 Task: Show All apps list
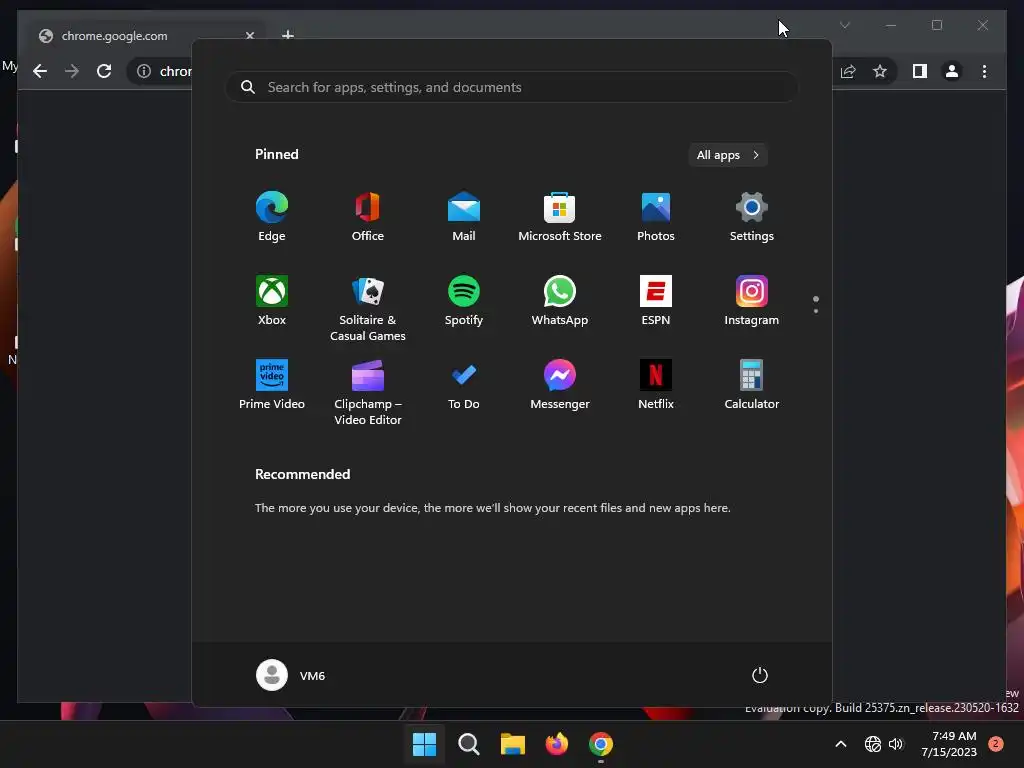coord(728,155)
